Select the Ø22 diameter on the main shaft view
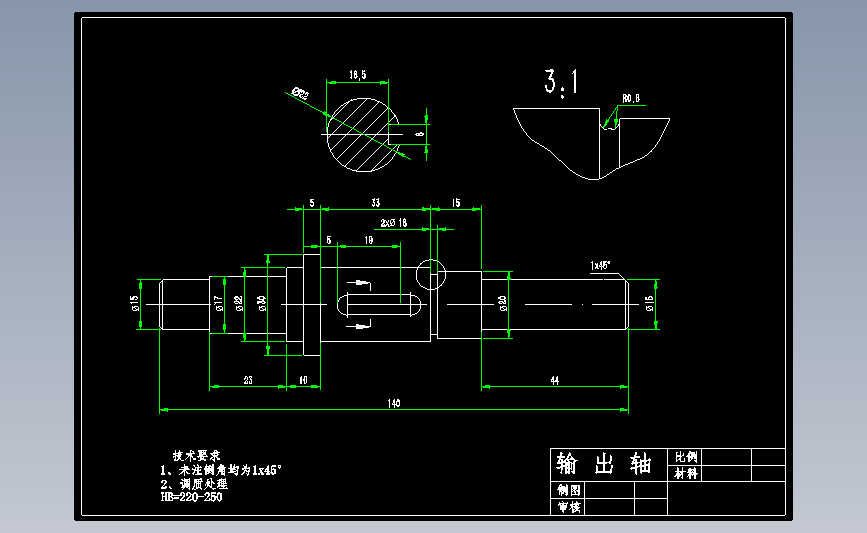867x533 pixels. 239,304
